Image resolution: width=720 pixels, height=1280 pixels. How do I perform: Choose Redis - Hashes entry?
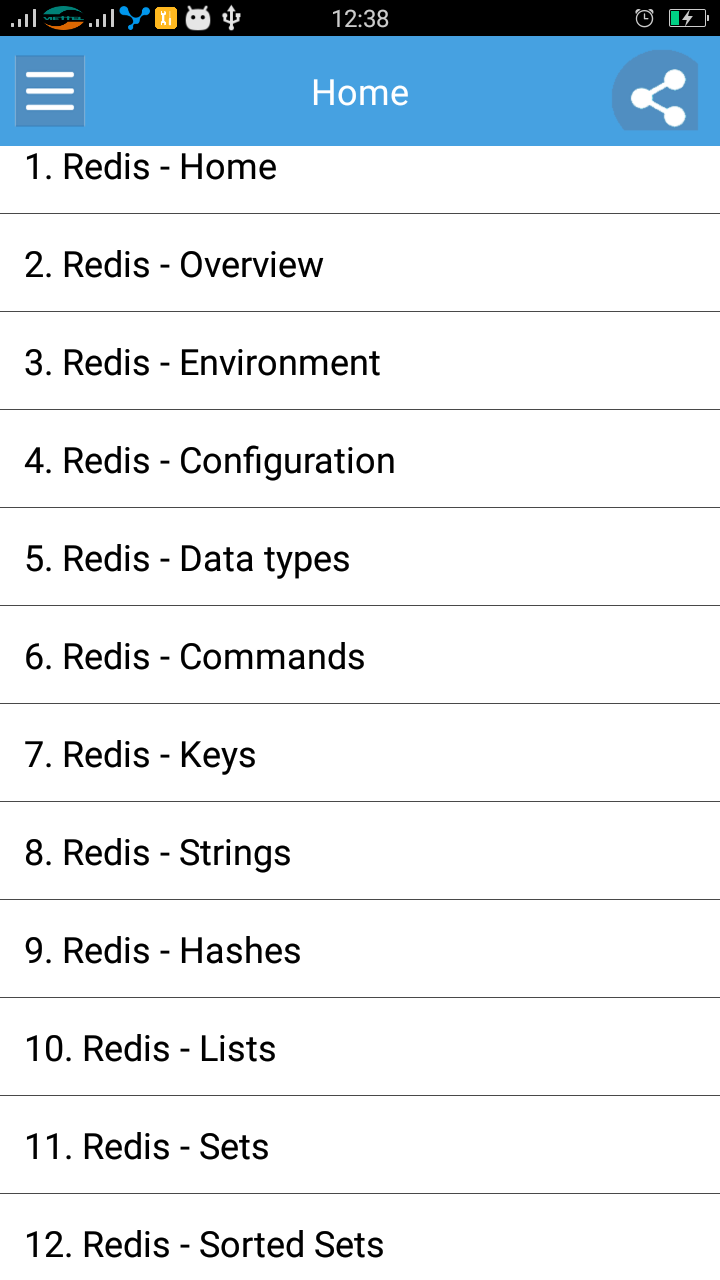tap(360, 949)
